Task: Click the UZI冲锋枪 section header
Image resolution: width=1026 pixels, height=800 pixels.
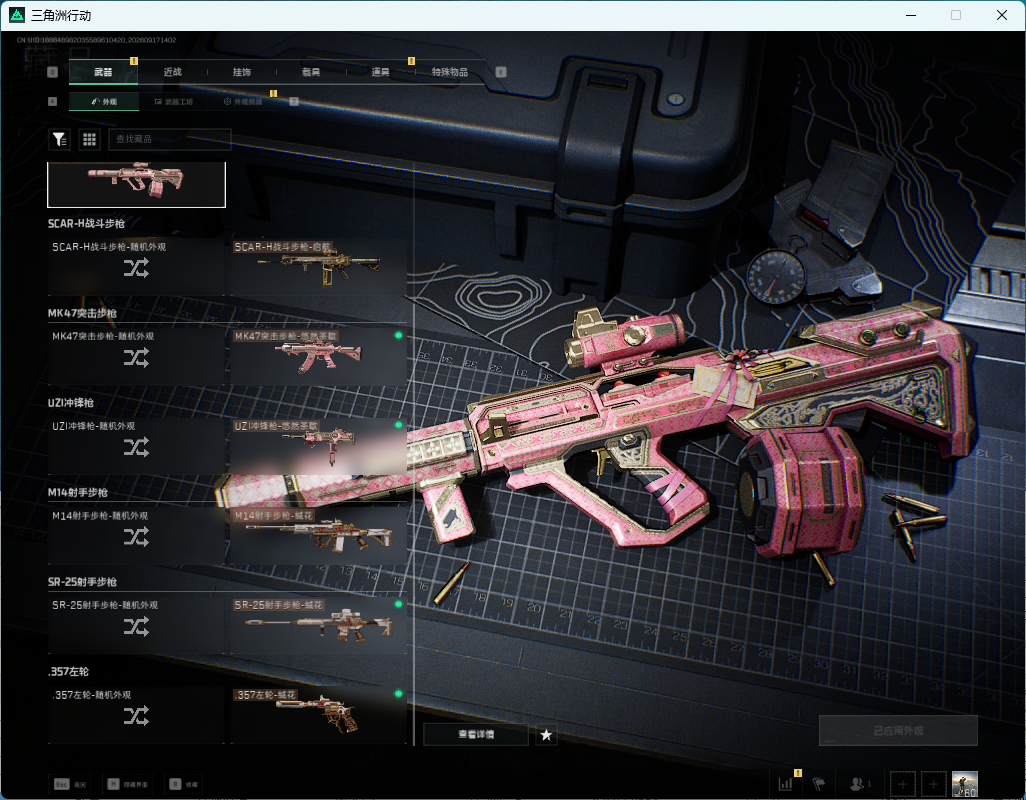Action: coord(71,402)
